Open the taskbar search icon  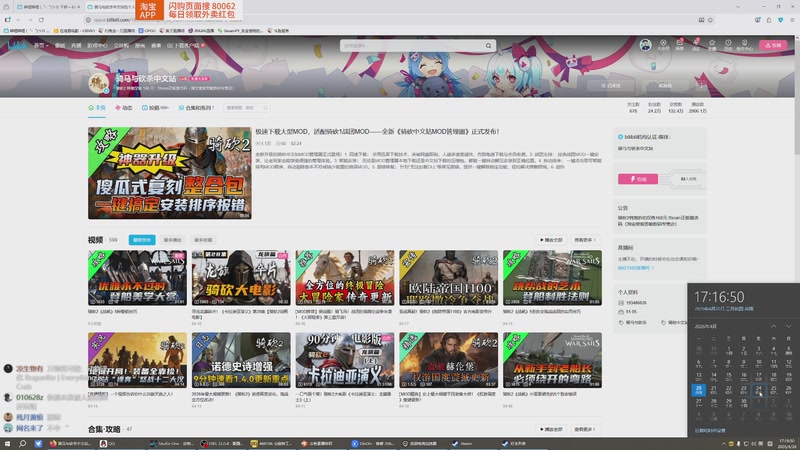coord(22,443)
